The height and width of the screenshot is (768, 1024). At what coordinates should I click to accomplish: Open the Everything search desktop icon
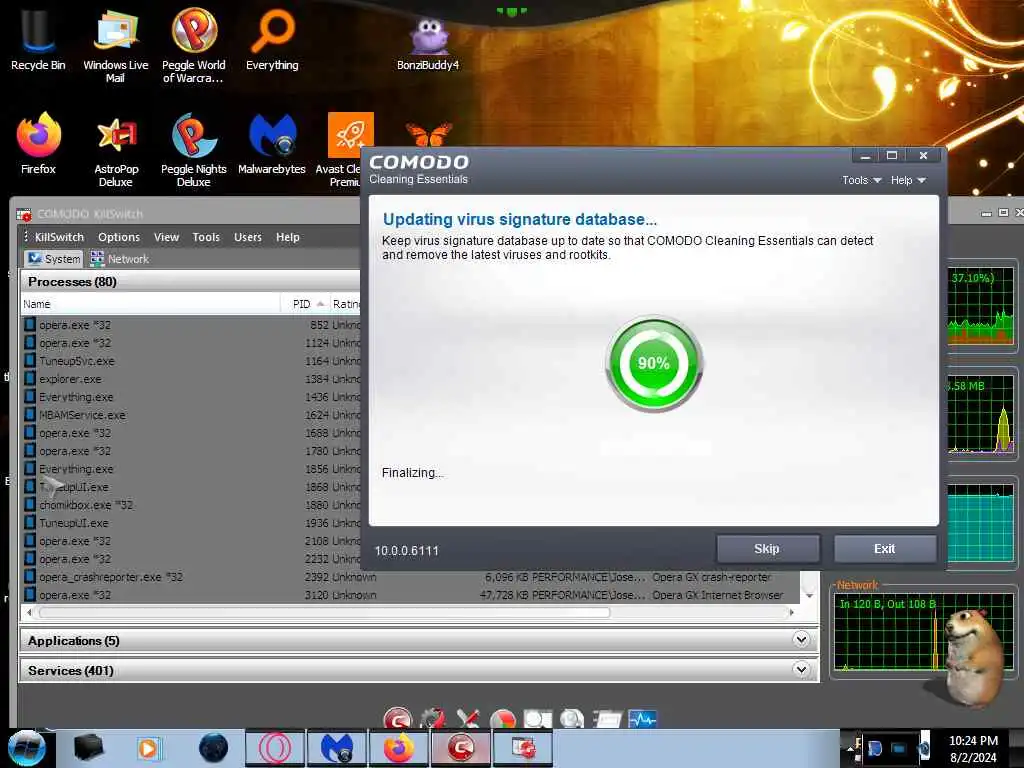click(x=272, y=39)
